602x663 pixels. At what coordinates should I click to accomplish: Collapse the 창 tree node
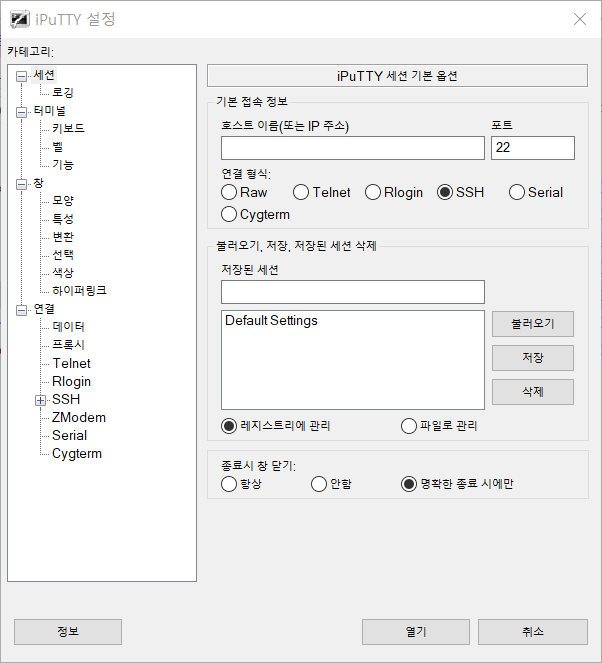coord(21,185)
